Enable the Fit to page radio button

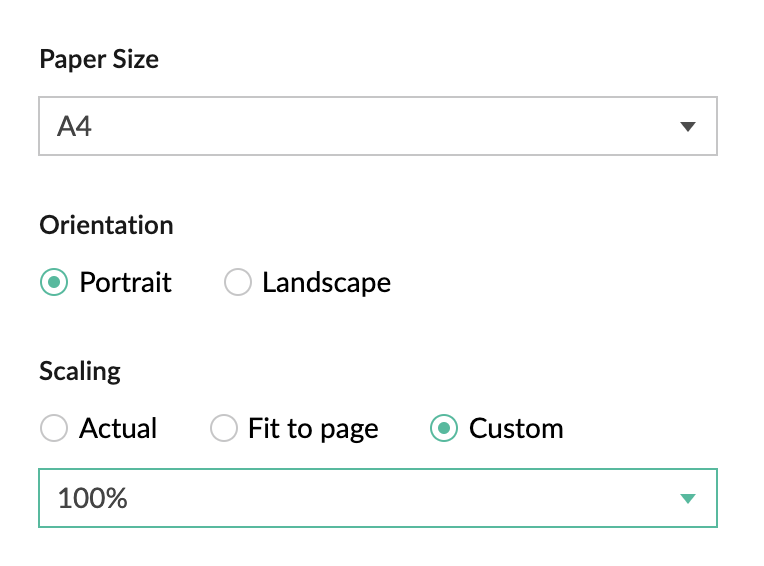pos(222,429)
